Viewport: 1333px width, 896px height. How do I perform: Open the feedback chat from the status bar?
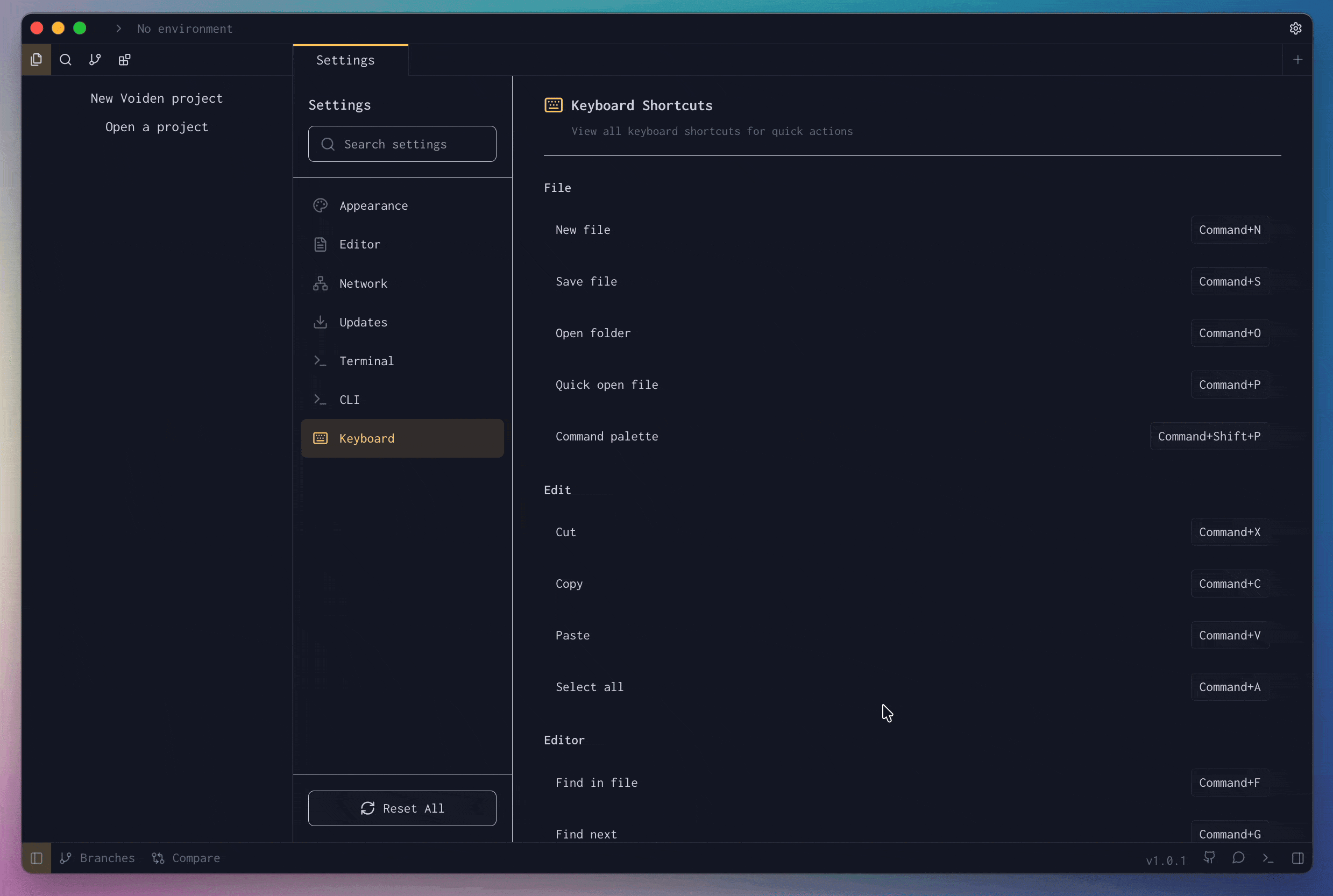[1238, 857]
